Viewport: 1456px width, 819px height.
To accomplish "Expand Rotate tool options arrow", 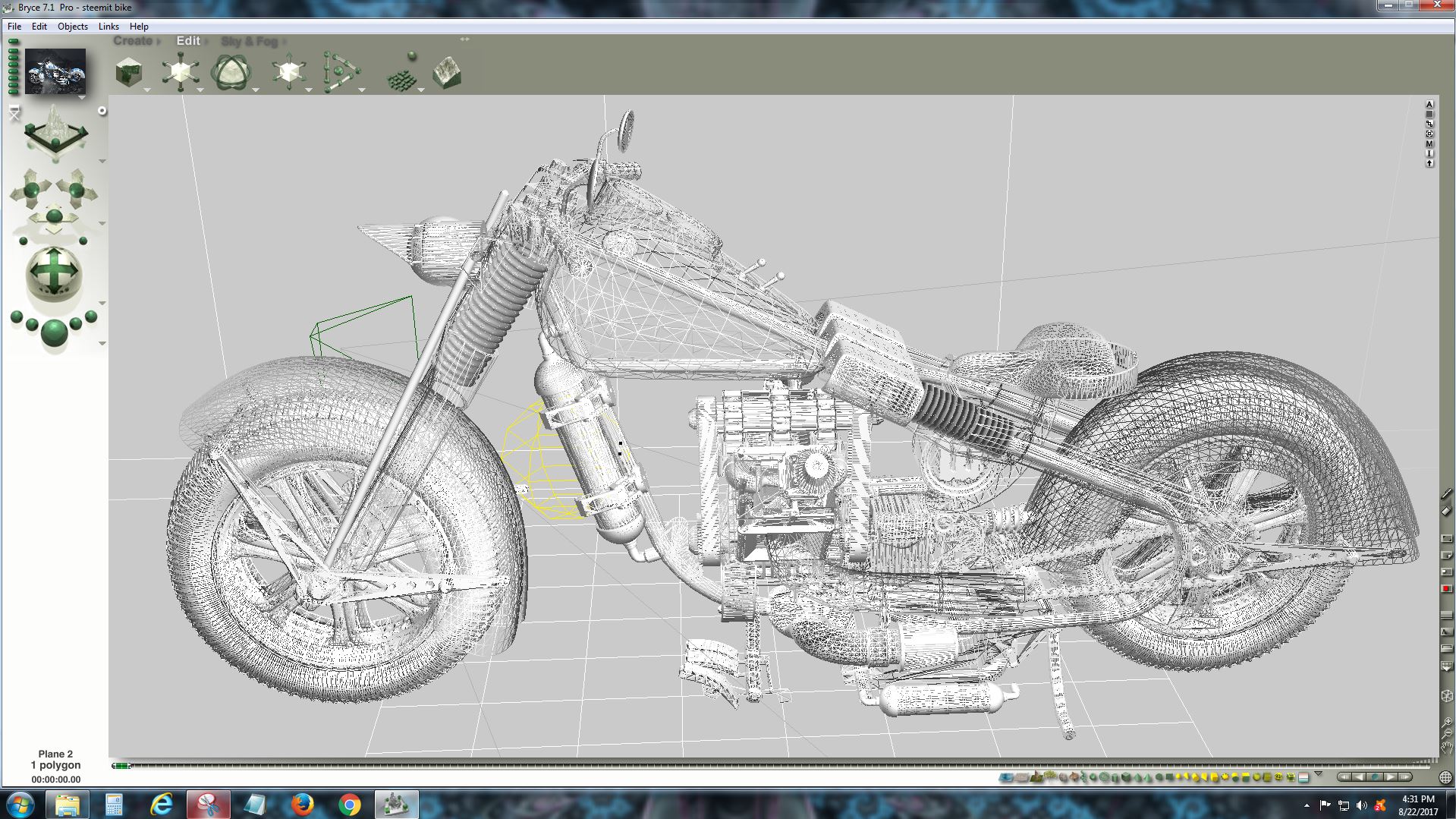I will 256,90.
